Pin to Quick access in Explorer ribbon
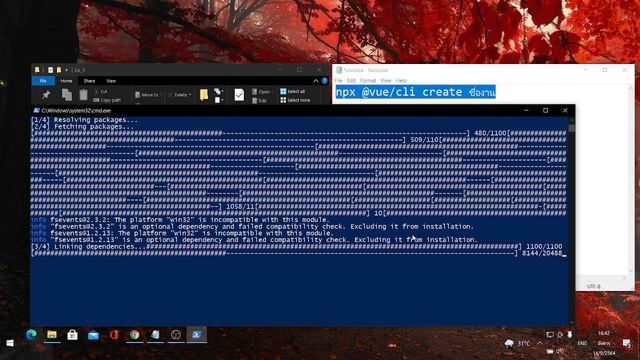Image resolution: width=640 pixels, height=360 pixels. 46,95
